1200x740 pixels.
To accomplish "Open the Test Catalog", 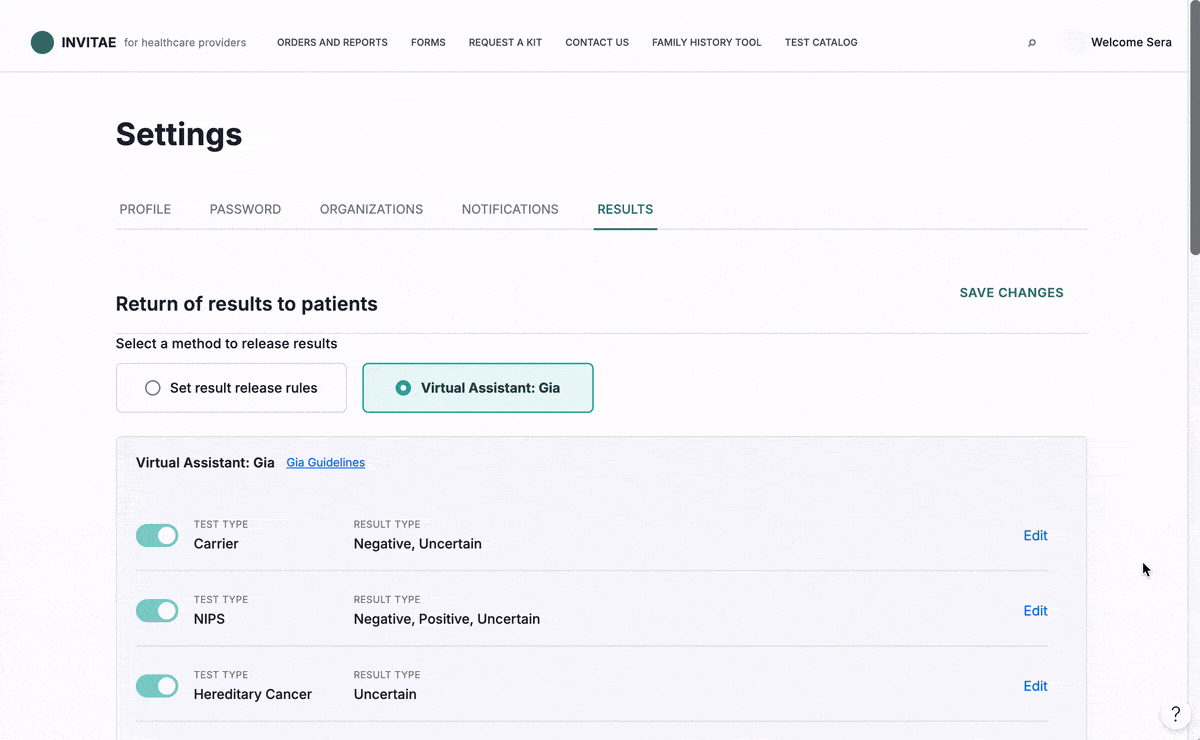I will 821,43.
